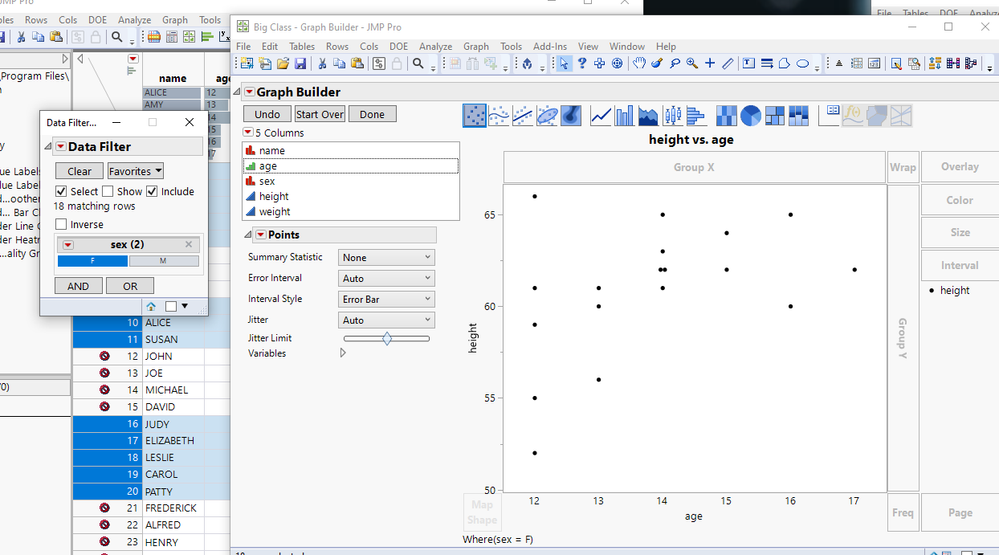Click the Clear button in Data Filter
The width and height of the screenshot is (999, 555).
80,171
